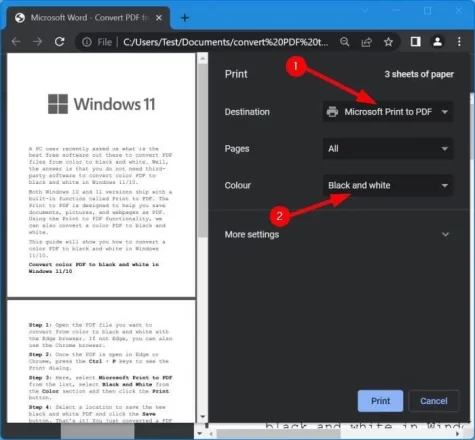
Task: Click the 'Pages' label
Action: pyautogui.click(x=237, y=149)
